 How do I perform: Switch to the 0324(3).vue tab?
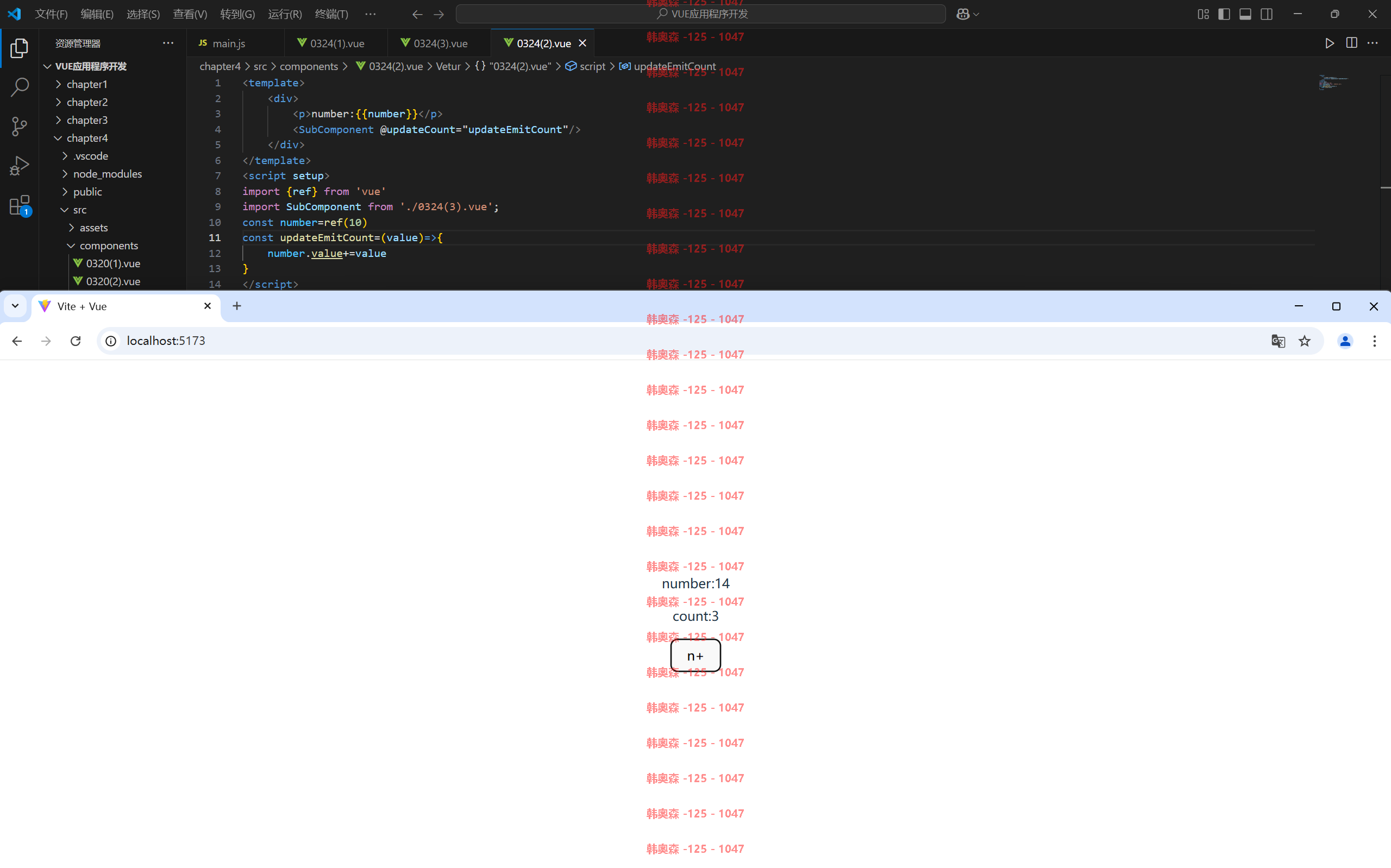click(440, 43)
